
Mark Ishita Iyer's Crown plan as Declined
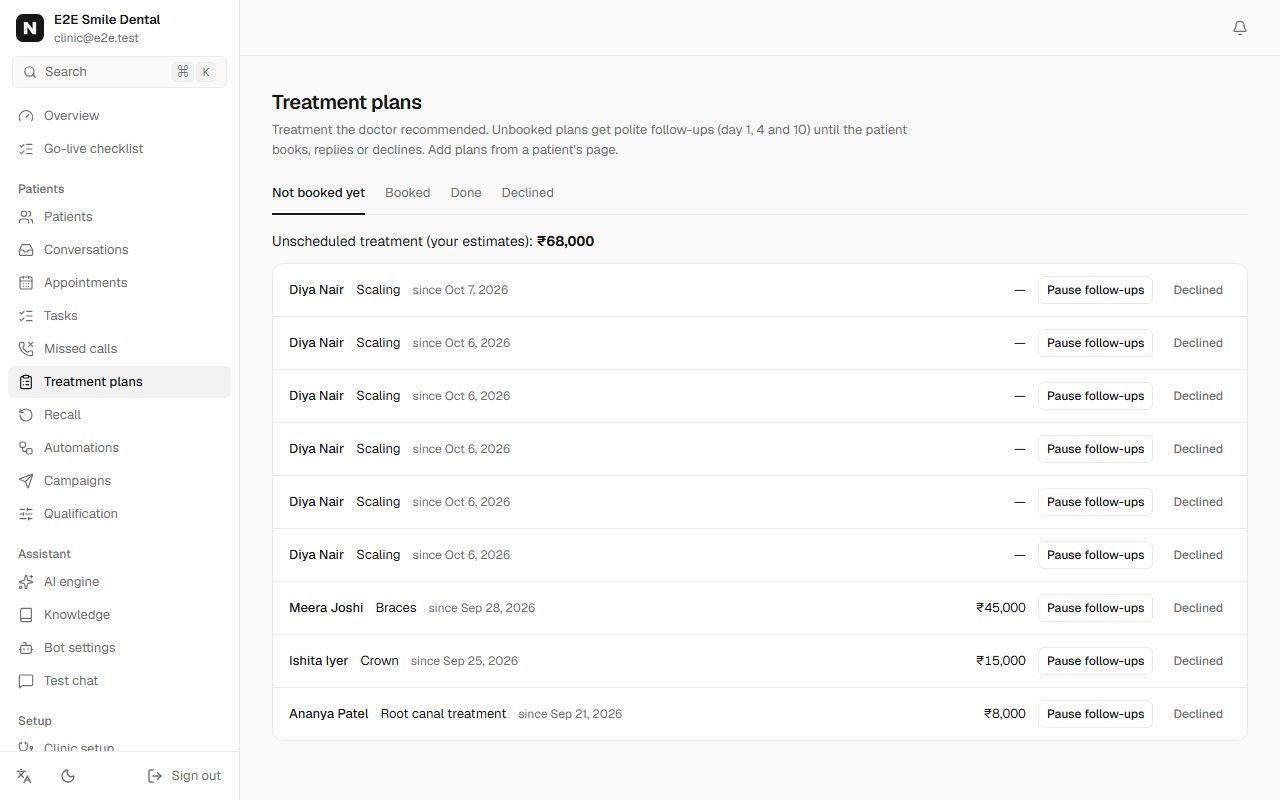(x=1198, y=661)
